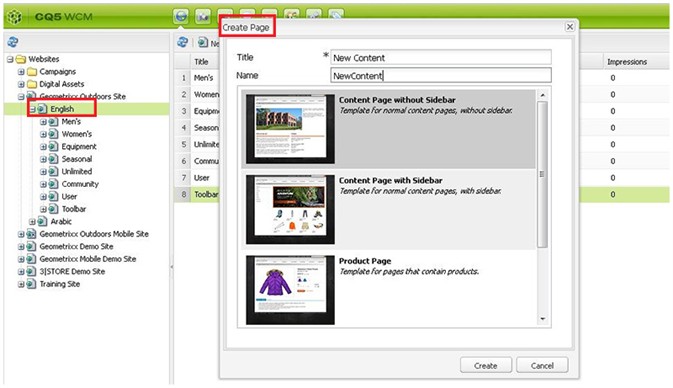Click the Geometrixx Mobile Demo Site icon
This screenshot has height=388, width=673.
(x=31, y=259)
